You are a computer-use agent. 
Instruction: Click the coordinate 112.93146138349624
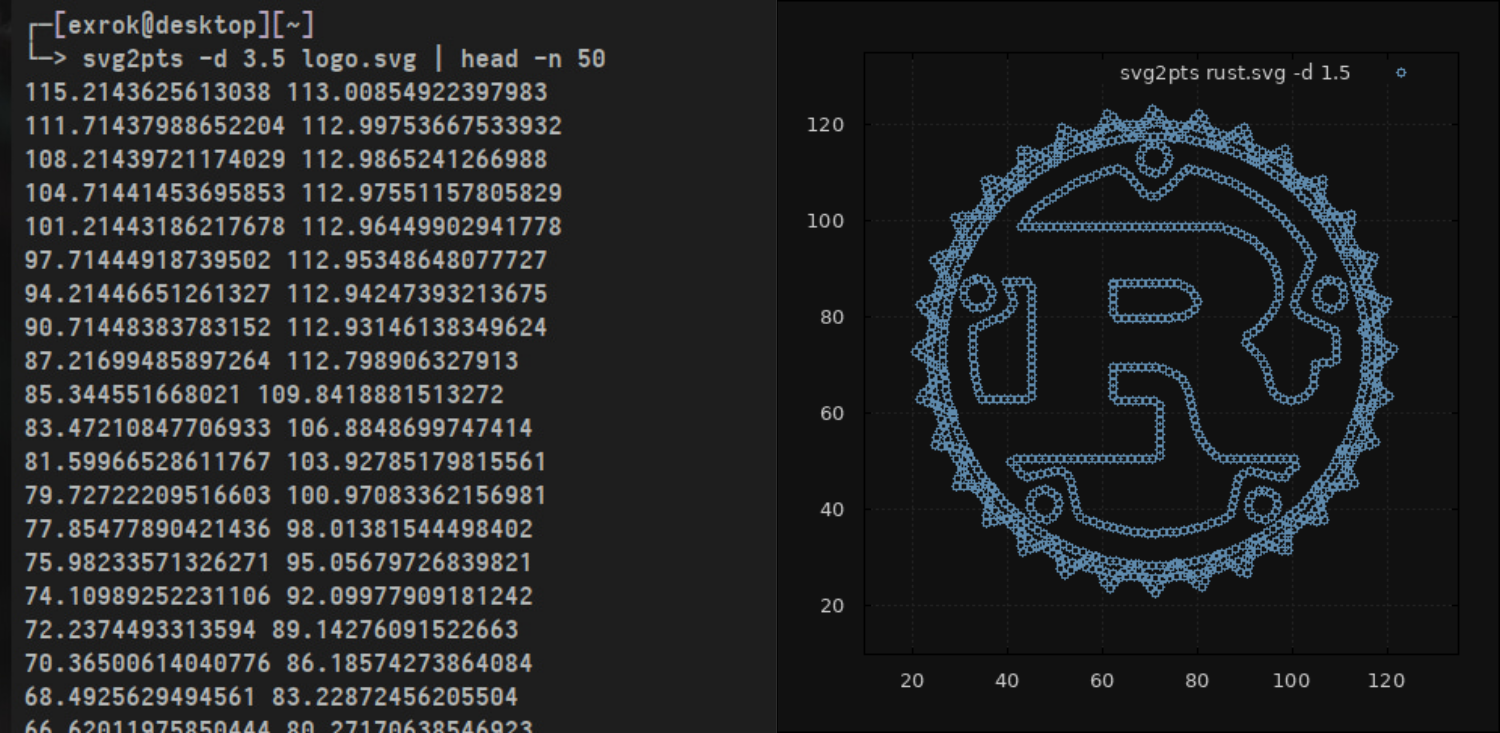pos(417,328)
